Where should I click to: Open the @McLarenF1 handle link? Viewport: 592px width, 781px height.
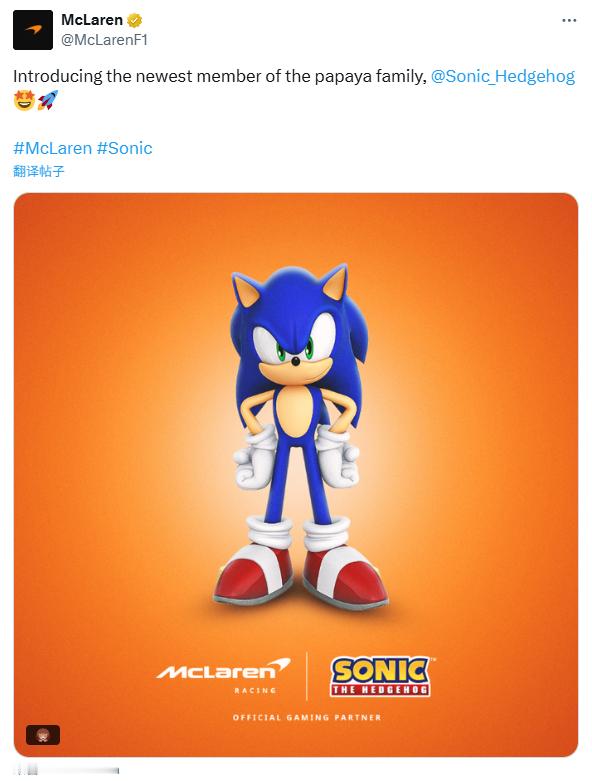click(x=105, y=40)
